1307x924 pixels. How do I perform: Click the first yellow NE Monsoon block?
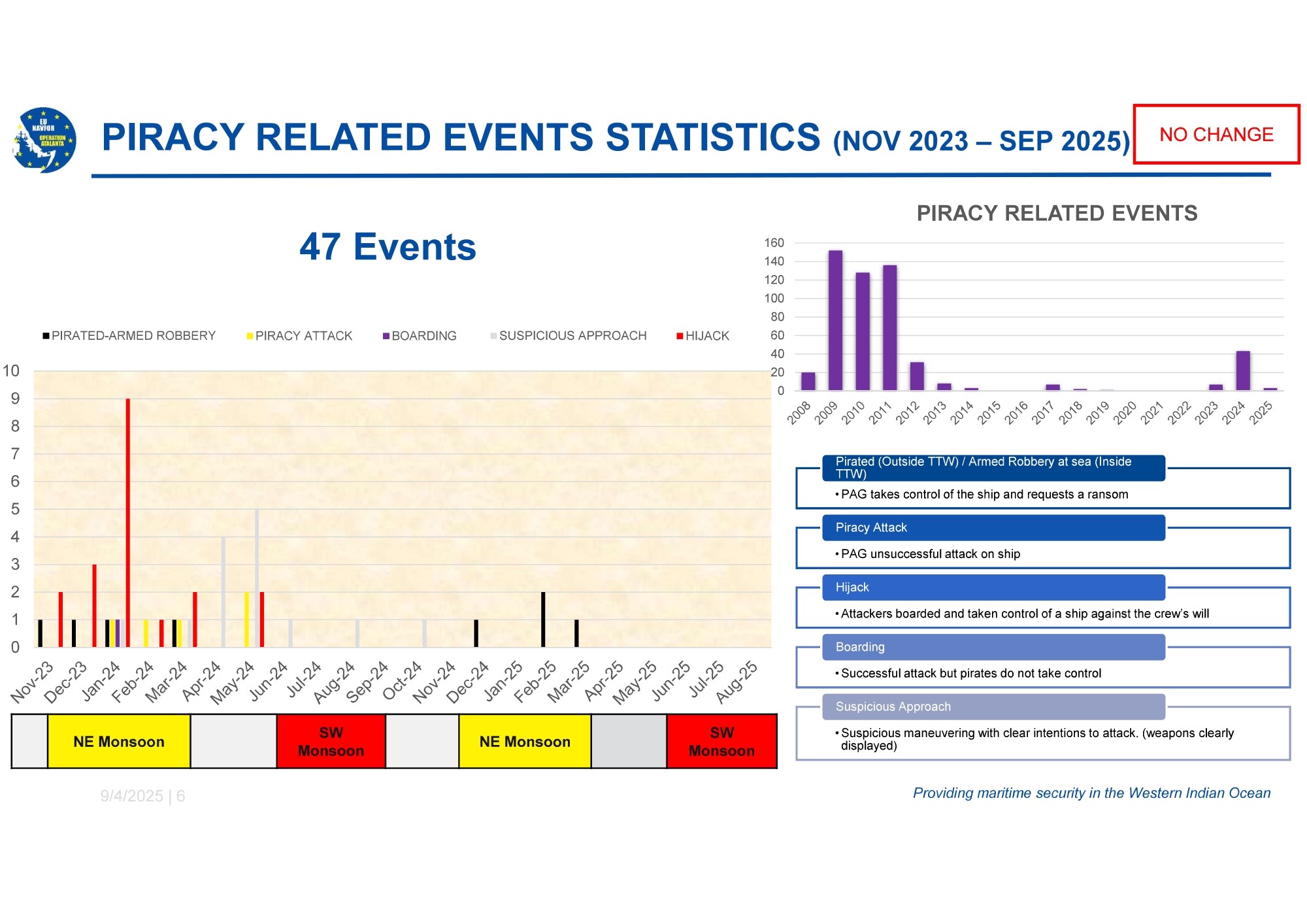click(x=119, y=742)
